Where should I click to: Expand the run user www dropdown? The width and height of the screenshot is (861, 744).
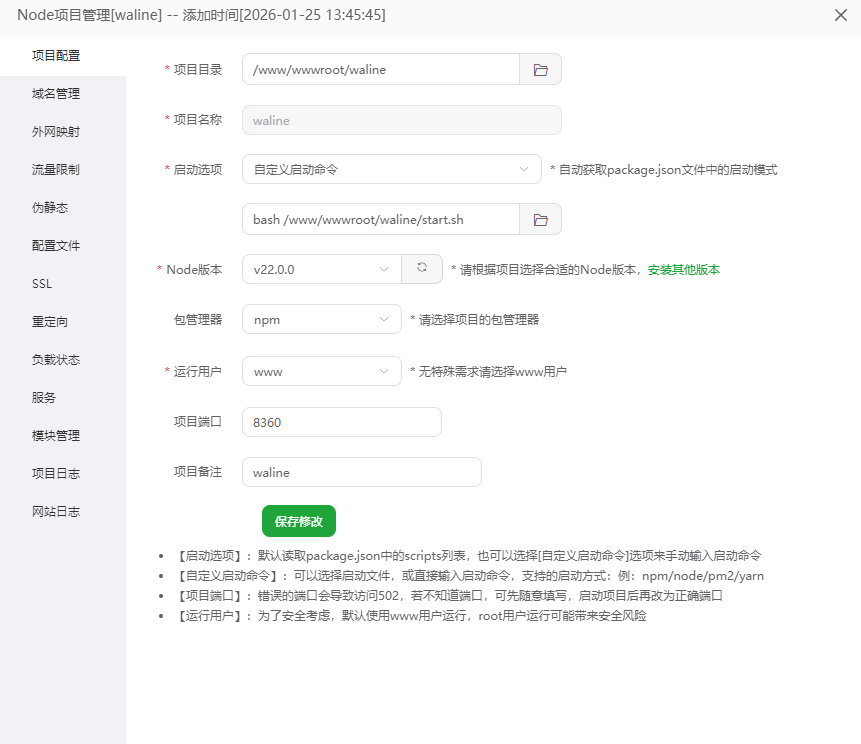[322, 372]
